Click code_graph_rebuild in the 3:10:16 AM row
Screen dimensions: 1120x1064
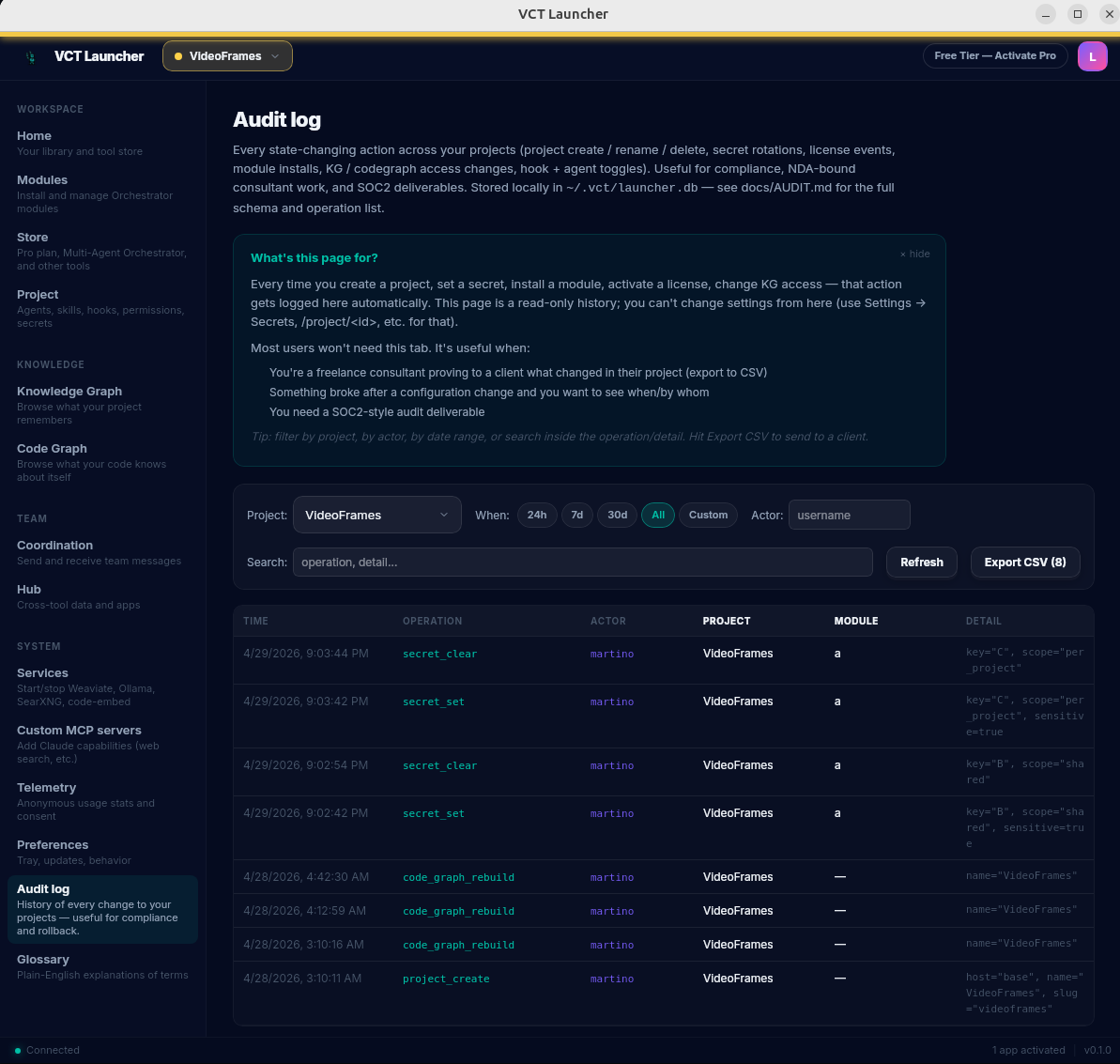(458, 944)
